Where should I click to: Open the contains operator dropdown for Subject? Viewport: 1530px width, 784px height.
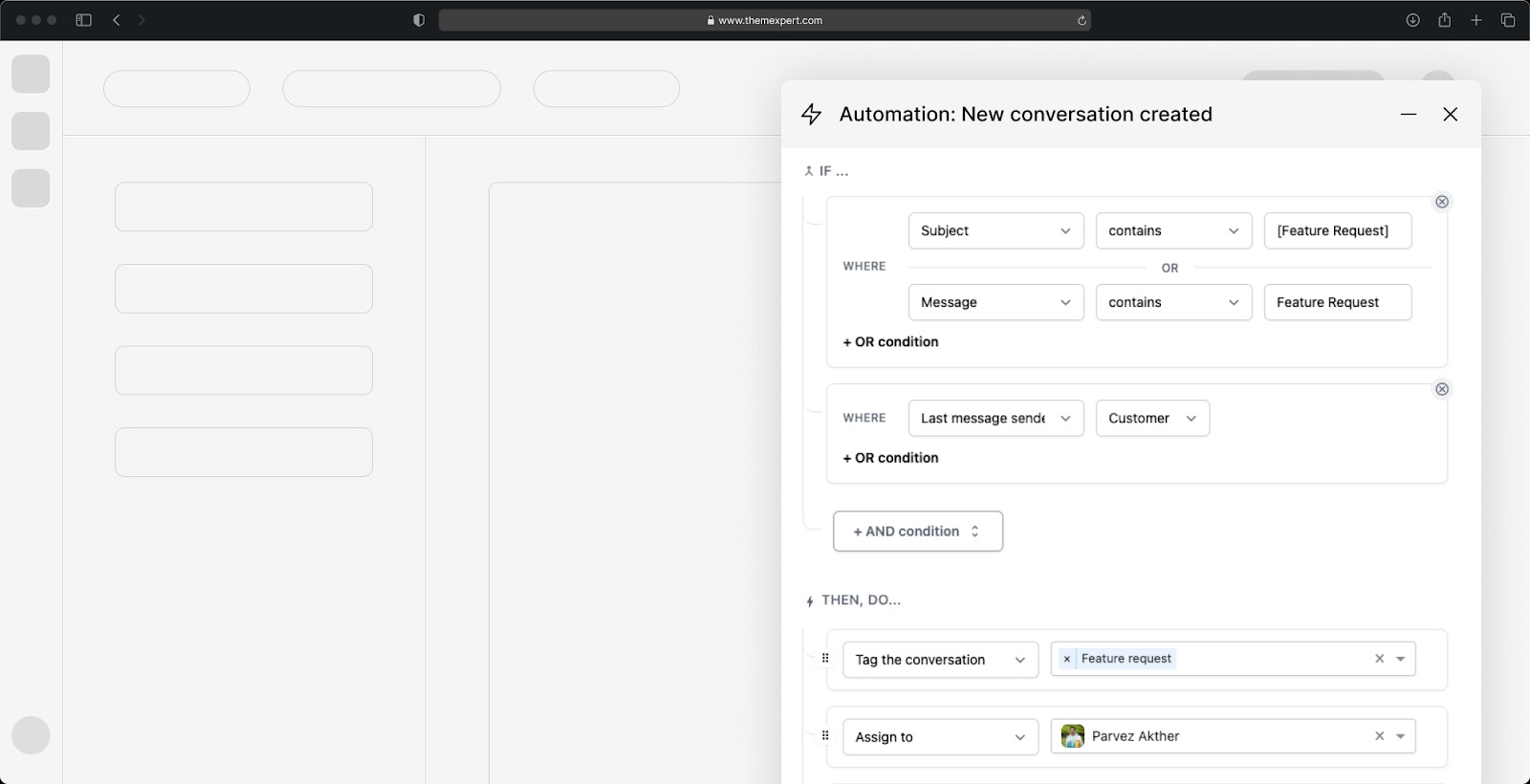pos(1173,230)
